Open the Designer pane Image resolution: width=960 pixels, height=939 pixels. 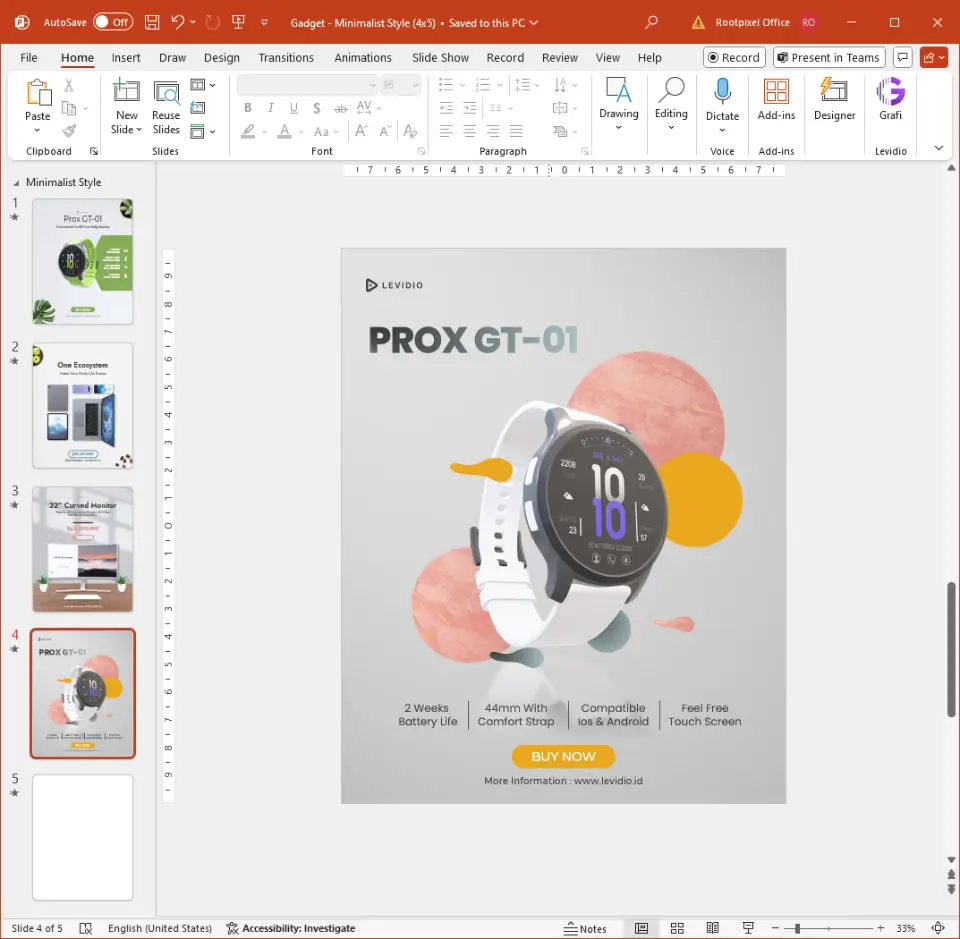[834, 99]
